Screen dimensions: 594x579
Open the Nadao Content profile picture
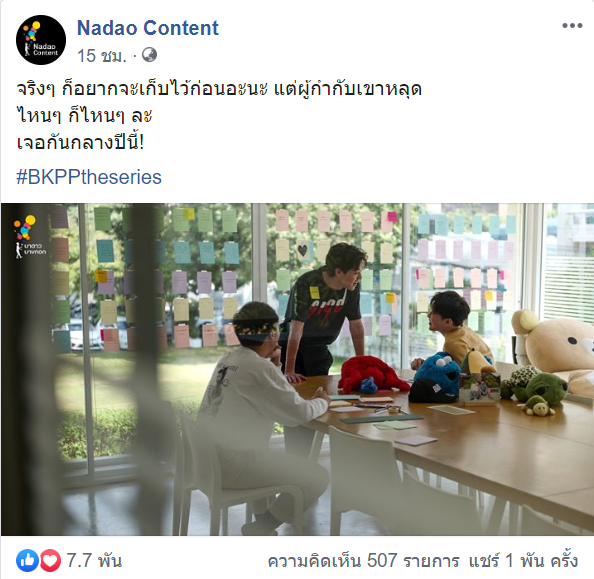point(41,40)
